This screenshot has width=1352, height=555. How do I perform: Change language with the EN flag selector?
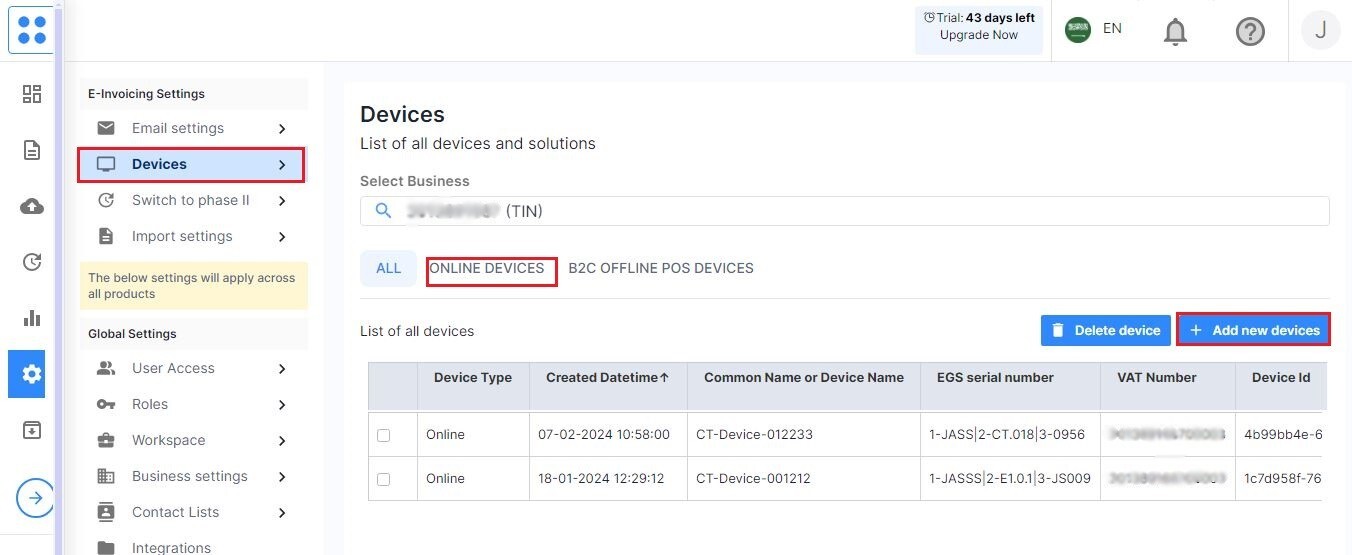tap(1094, 29)
